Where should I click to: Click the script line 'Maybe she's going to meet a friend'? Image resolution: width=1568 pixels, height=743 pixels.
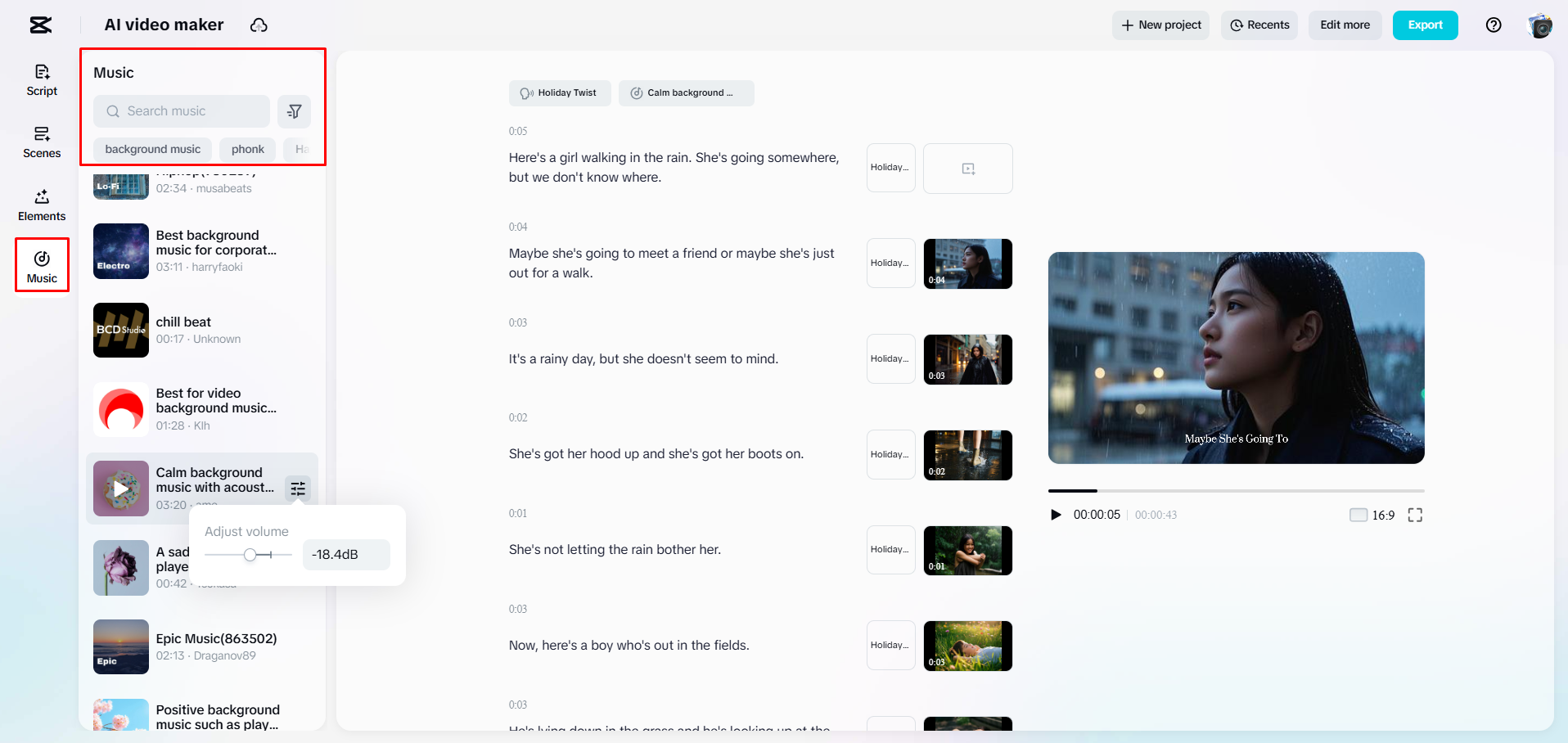click(671, 263)
